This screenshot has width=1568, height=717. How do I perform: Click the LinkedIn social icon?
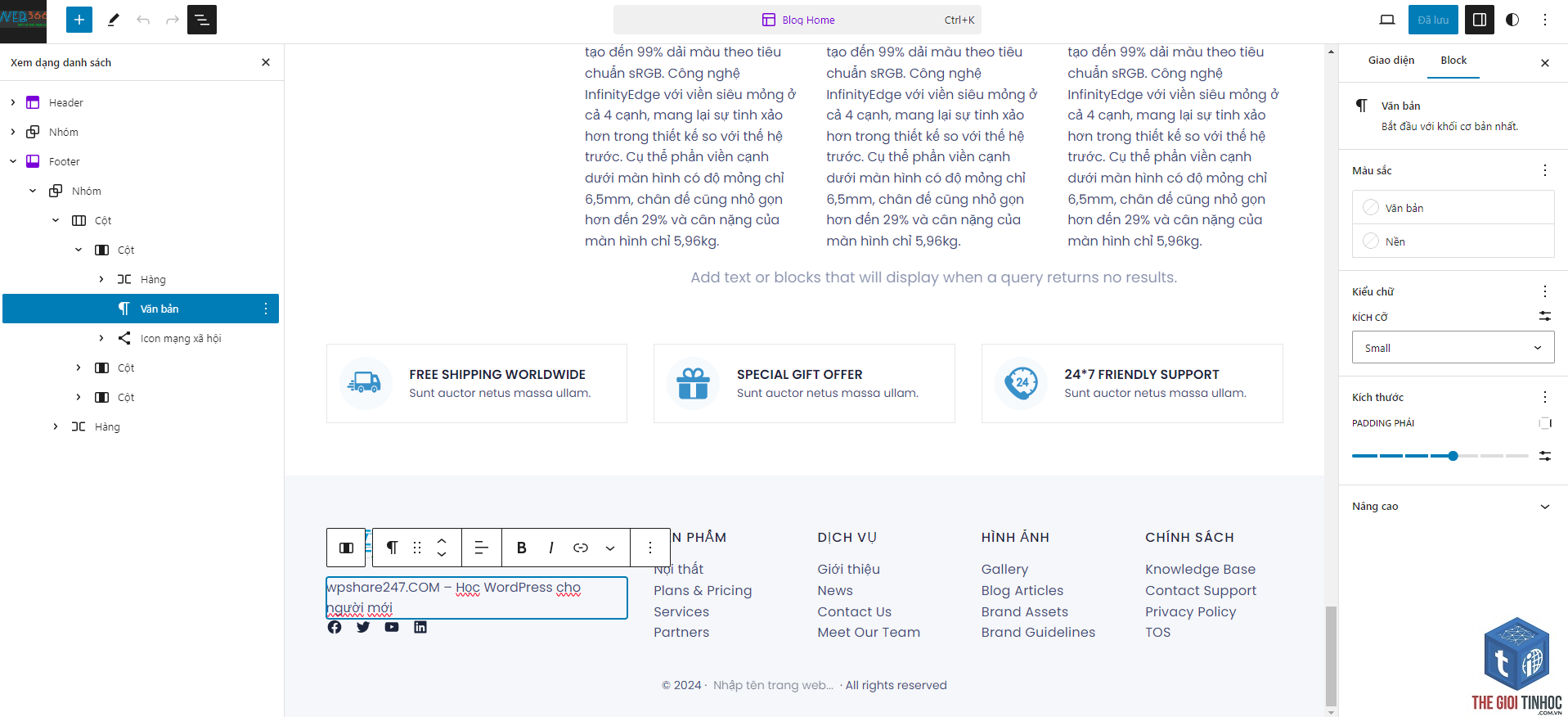(420, 627)
